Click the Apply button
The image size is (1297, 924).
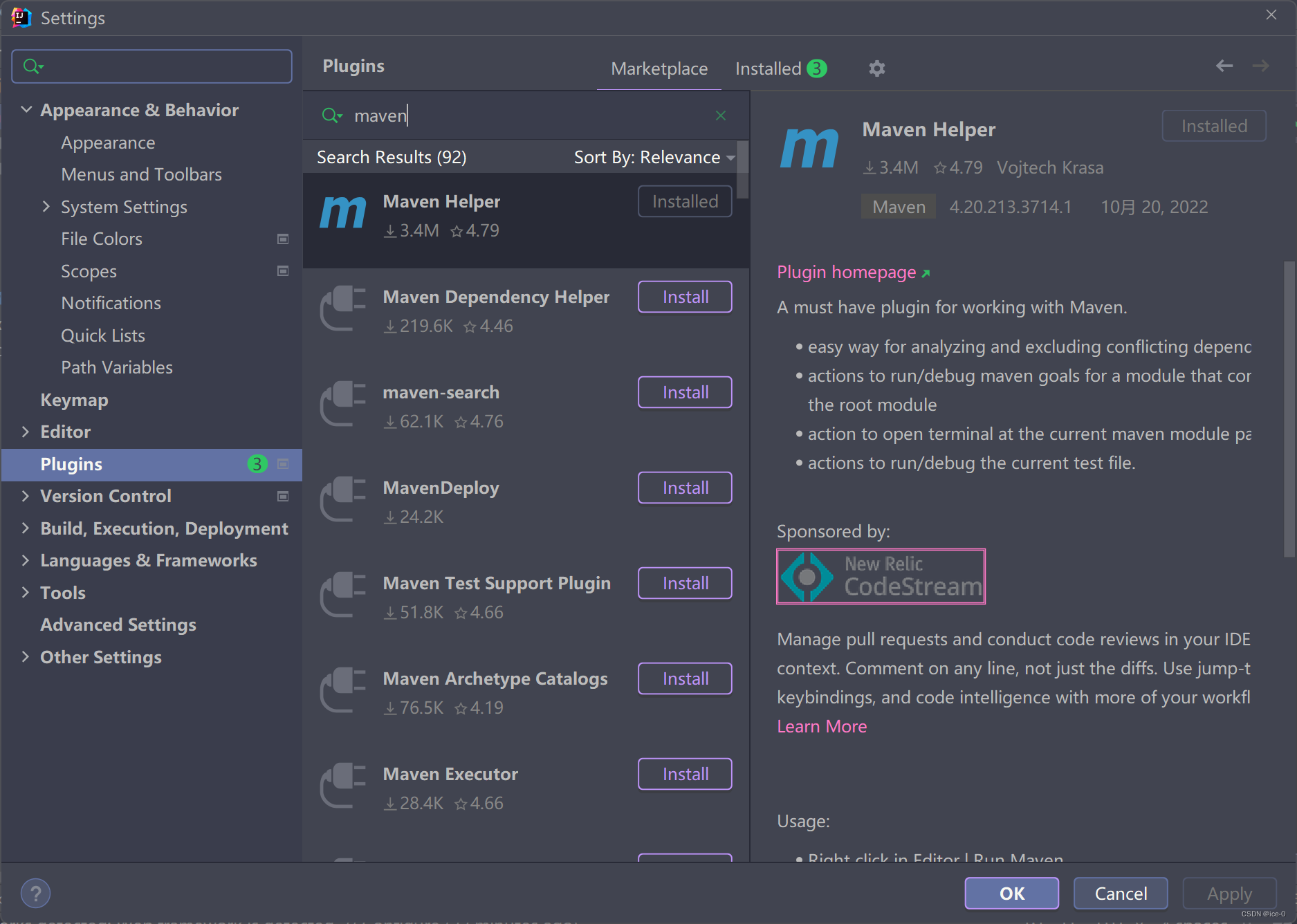click(x=1229, y=894)
